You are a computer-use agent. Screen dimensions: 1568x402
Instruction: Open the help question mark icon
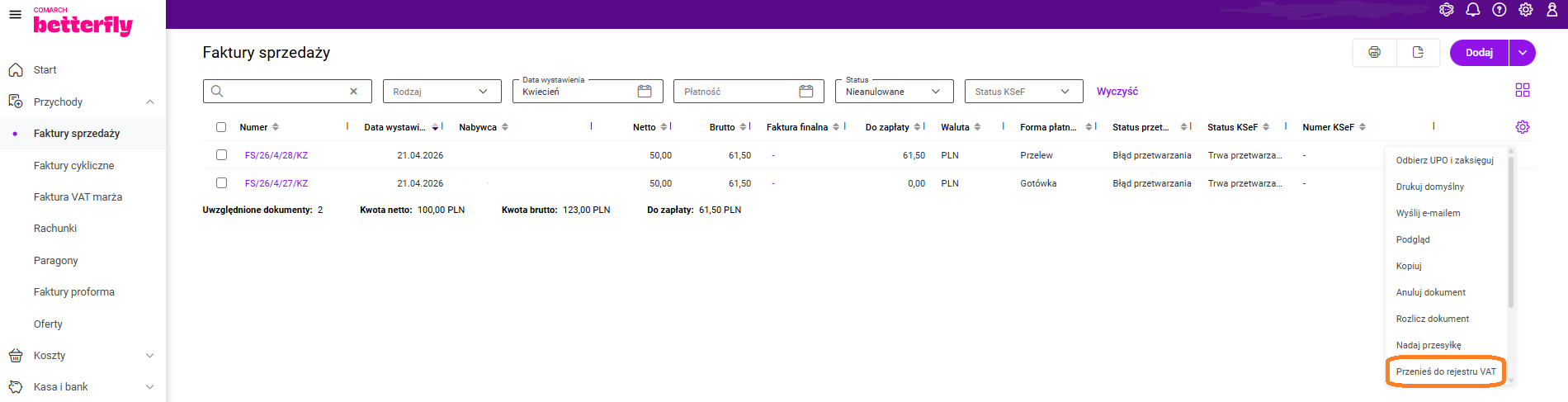click(x=1500, y=10)
